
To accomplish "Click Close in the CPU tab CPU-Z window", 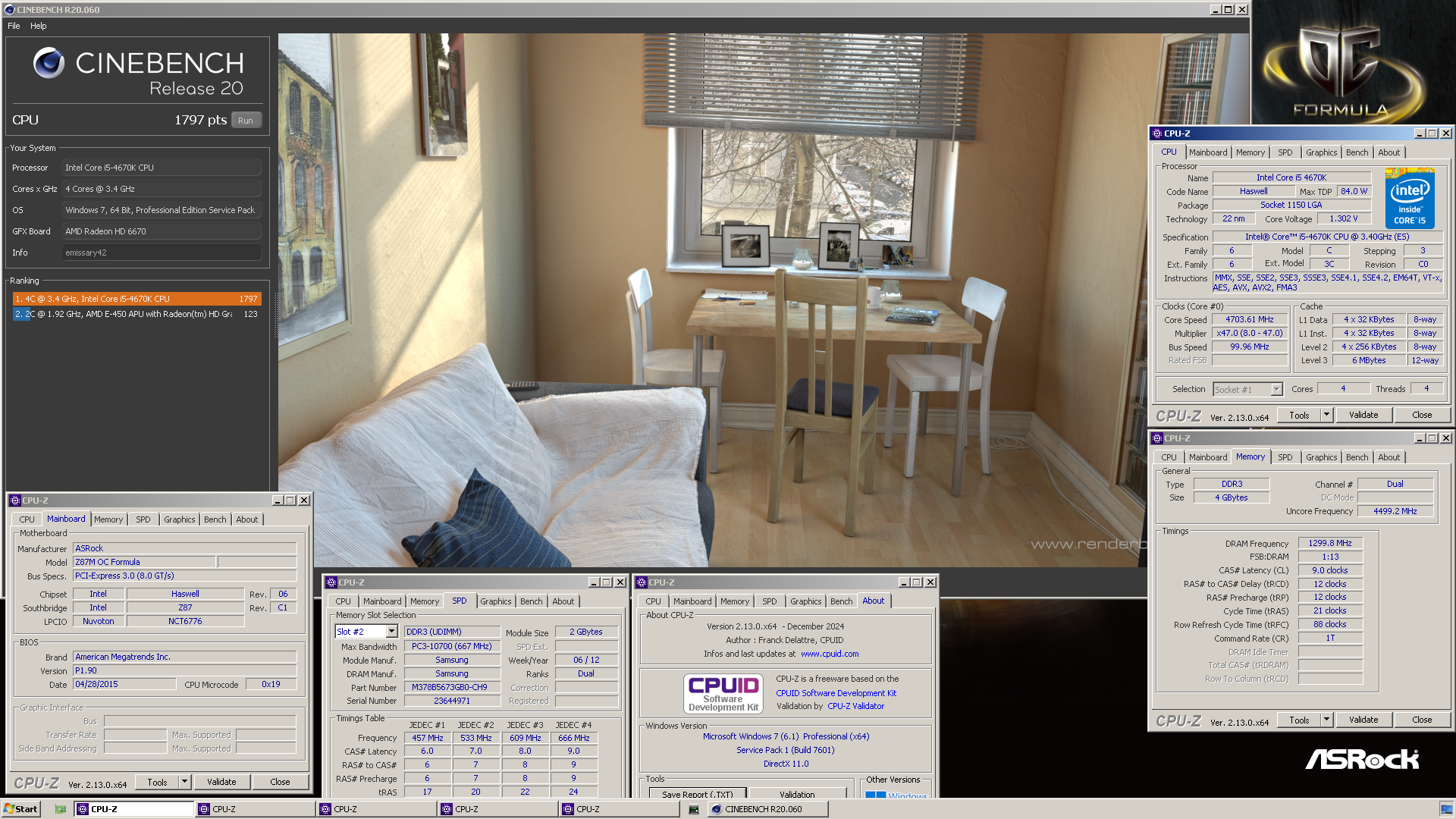I will [x=1422, y=415].
